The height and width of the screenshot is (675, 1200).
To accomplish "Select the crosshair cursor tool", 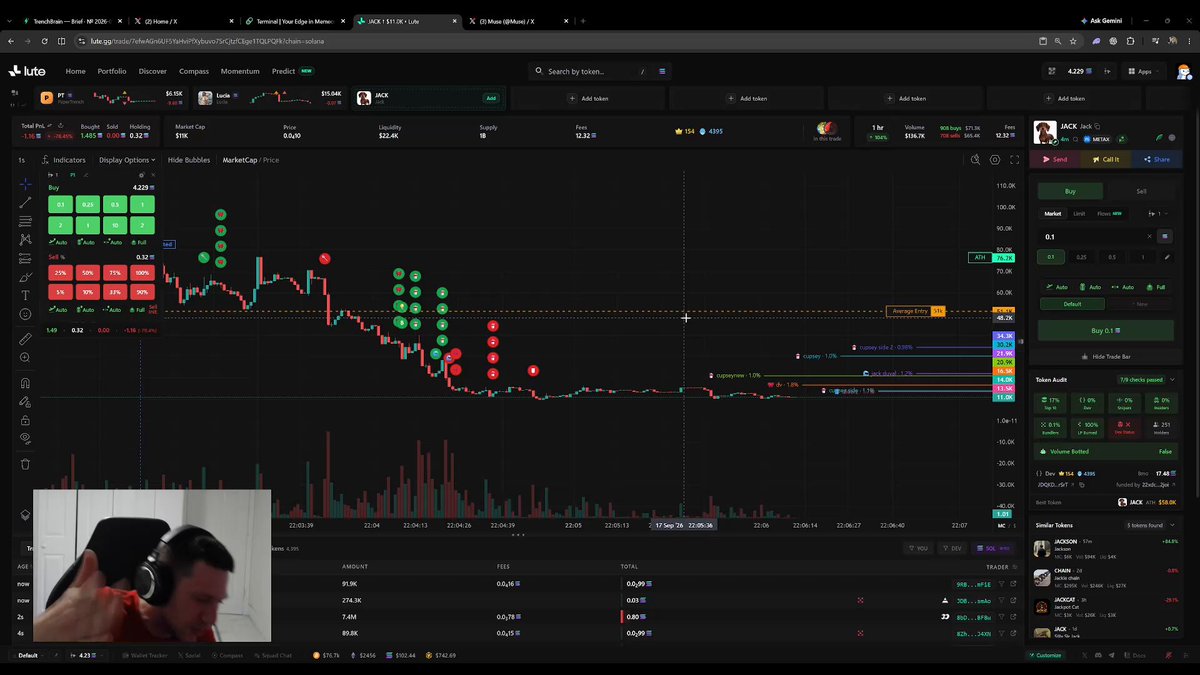I will pyautogui.click(x=25, y=184).
